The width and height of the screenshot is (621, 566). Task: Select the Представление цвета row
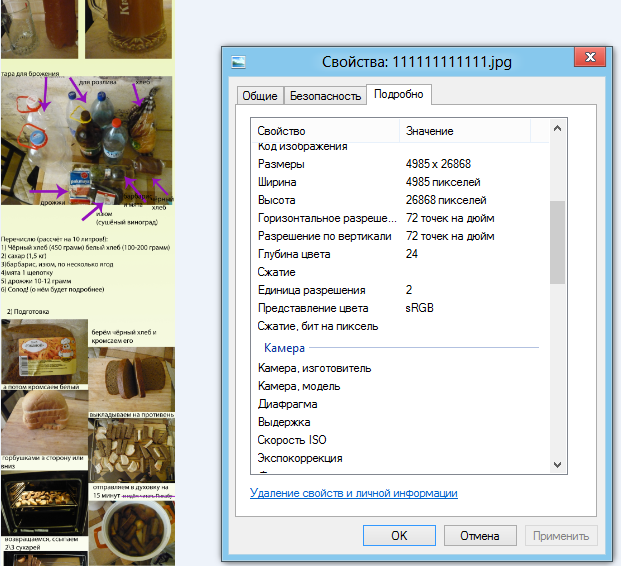pyautogui.click(x=400, y=308)
